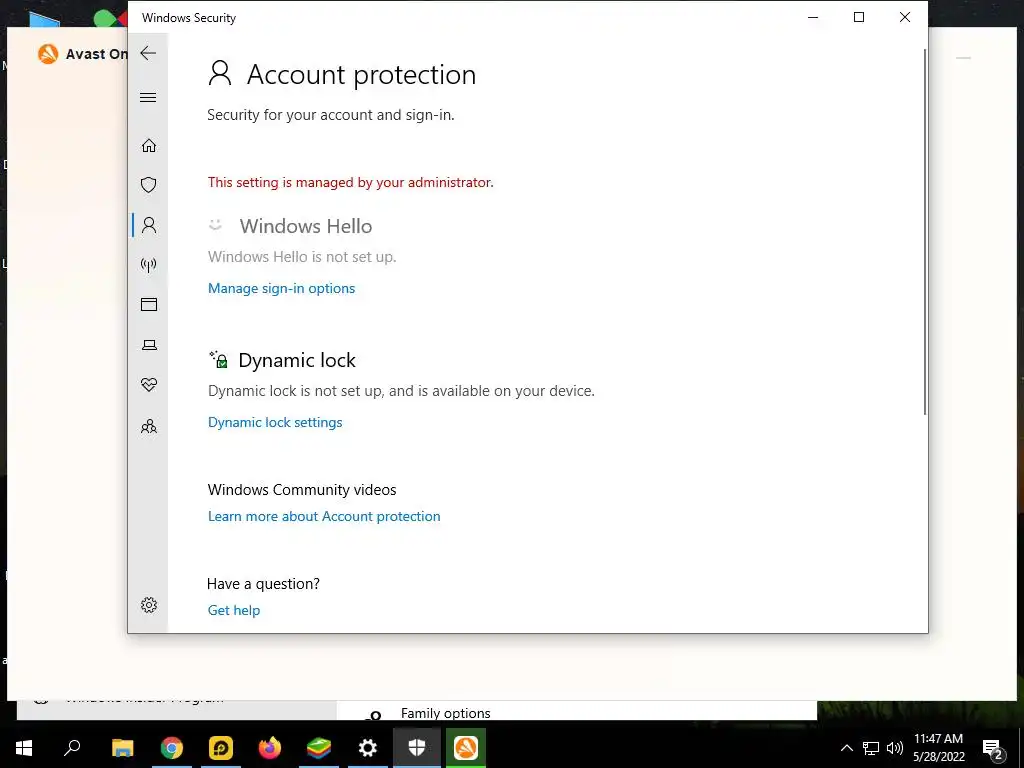Open volume control in system tray
1024x768 pixels.
click(x=895, y=748)
